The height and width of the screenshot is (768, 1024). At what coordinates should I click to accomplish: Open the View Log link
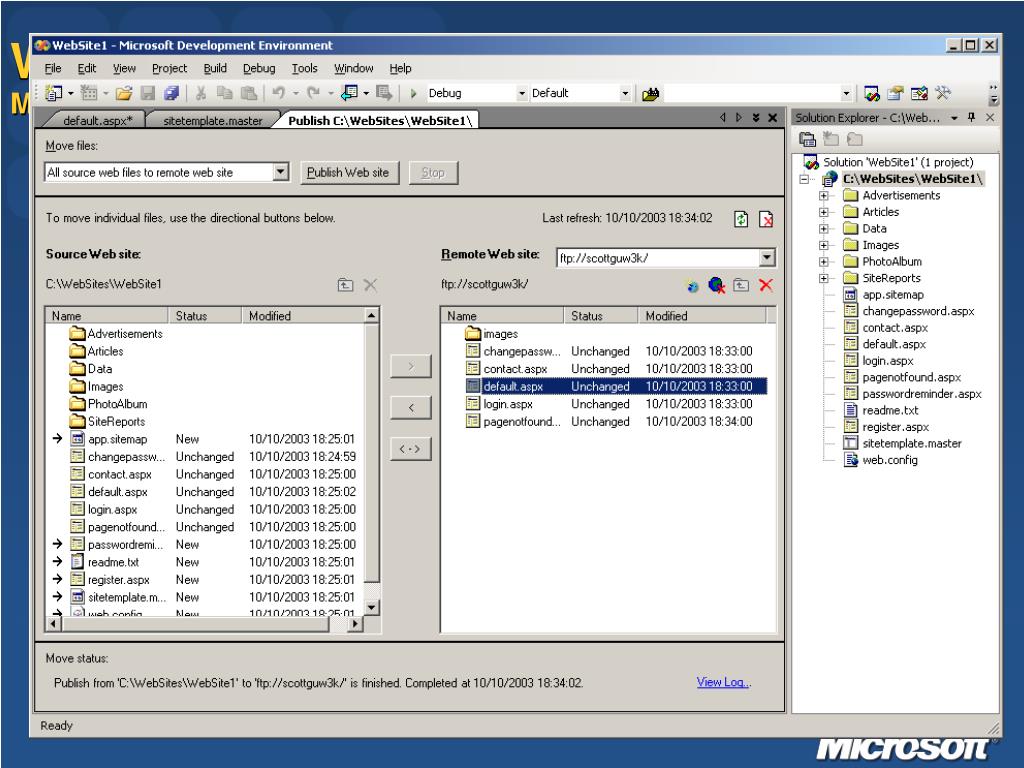(724, 682)
